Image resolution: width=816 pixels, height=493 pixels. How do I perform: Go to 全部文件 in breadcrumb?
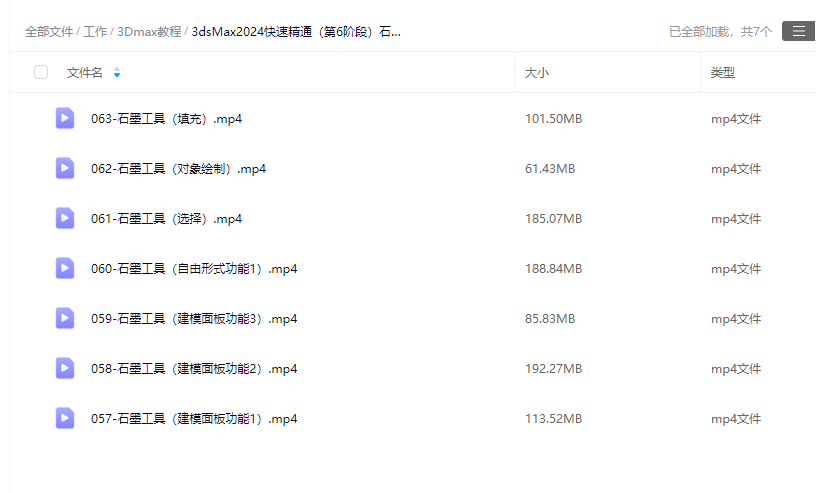click(48, 32)
